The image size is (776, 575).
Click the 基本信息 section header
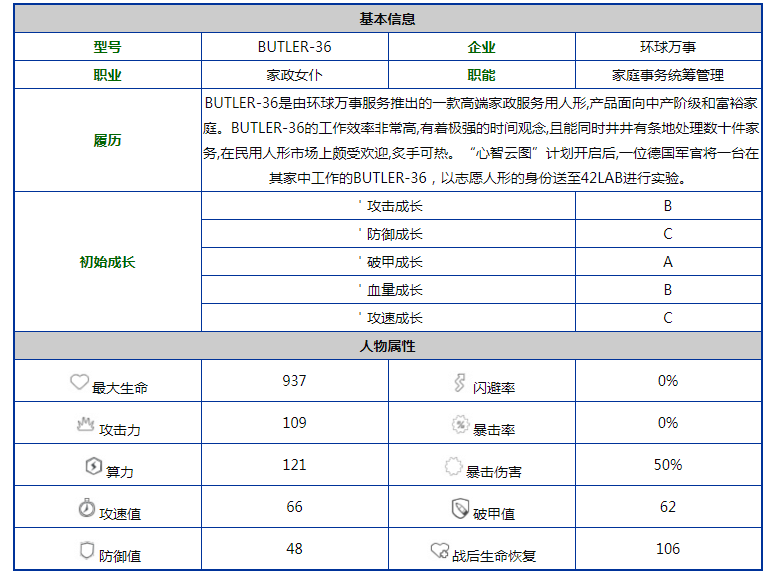388,19
